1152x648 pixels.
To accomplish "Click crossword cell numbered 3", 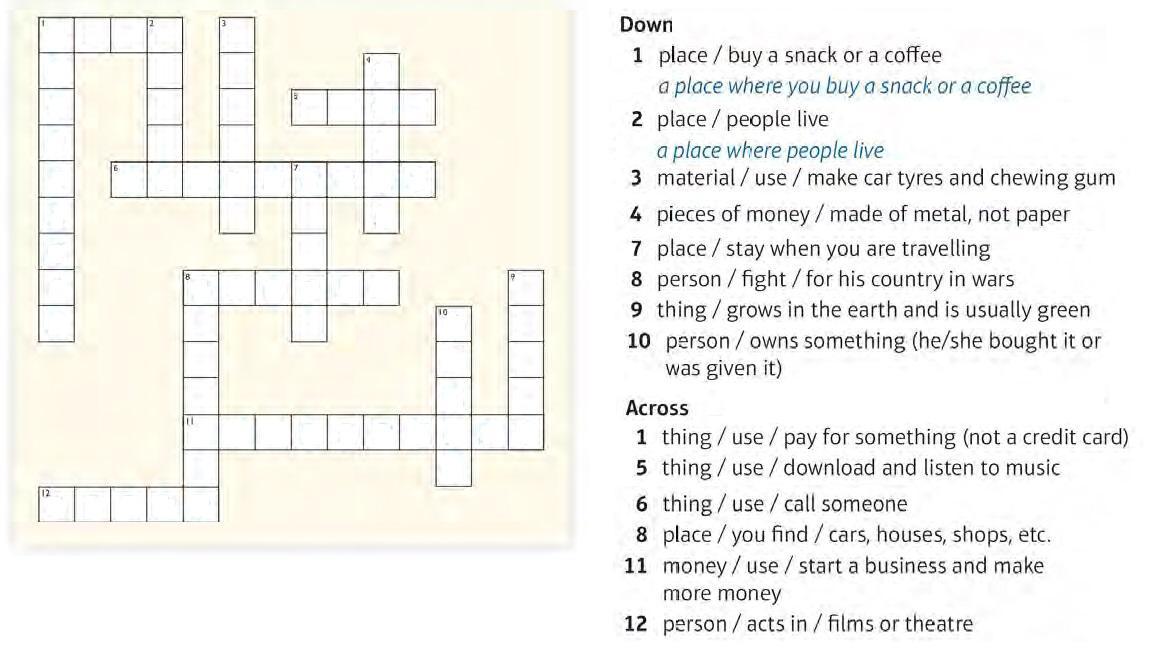I will tap(237, 35).
